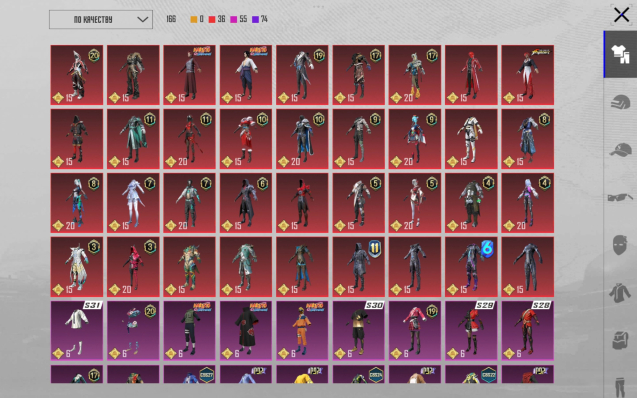This screenshot has height=398, width=637.
Task: Click the total item count 166
Action: point(171,19)
